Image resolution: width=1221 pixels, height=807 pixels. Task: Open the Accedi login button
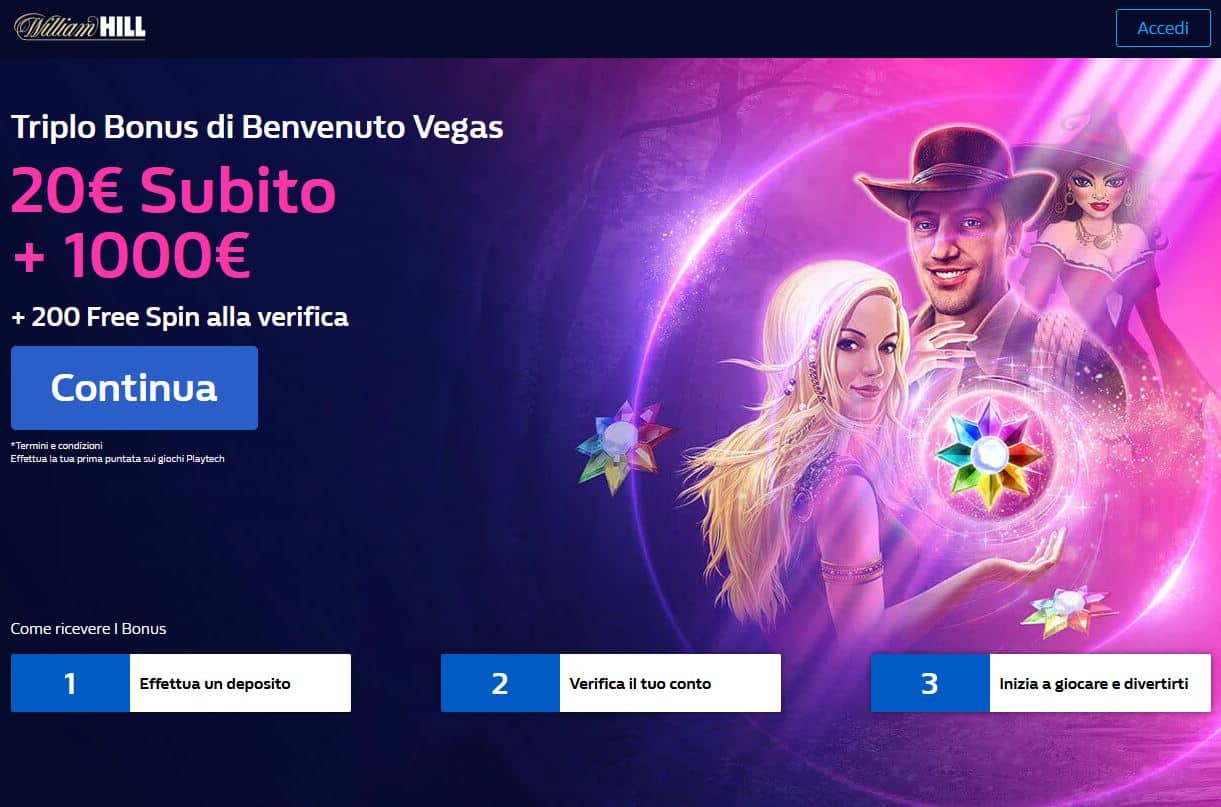[x=1162, y=28]
